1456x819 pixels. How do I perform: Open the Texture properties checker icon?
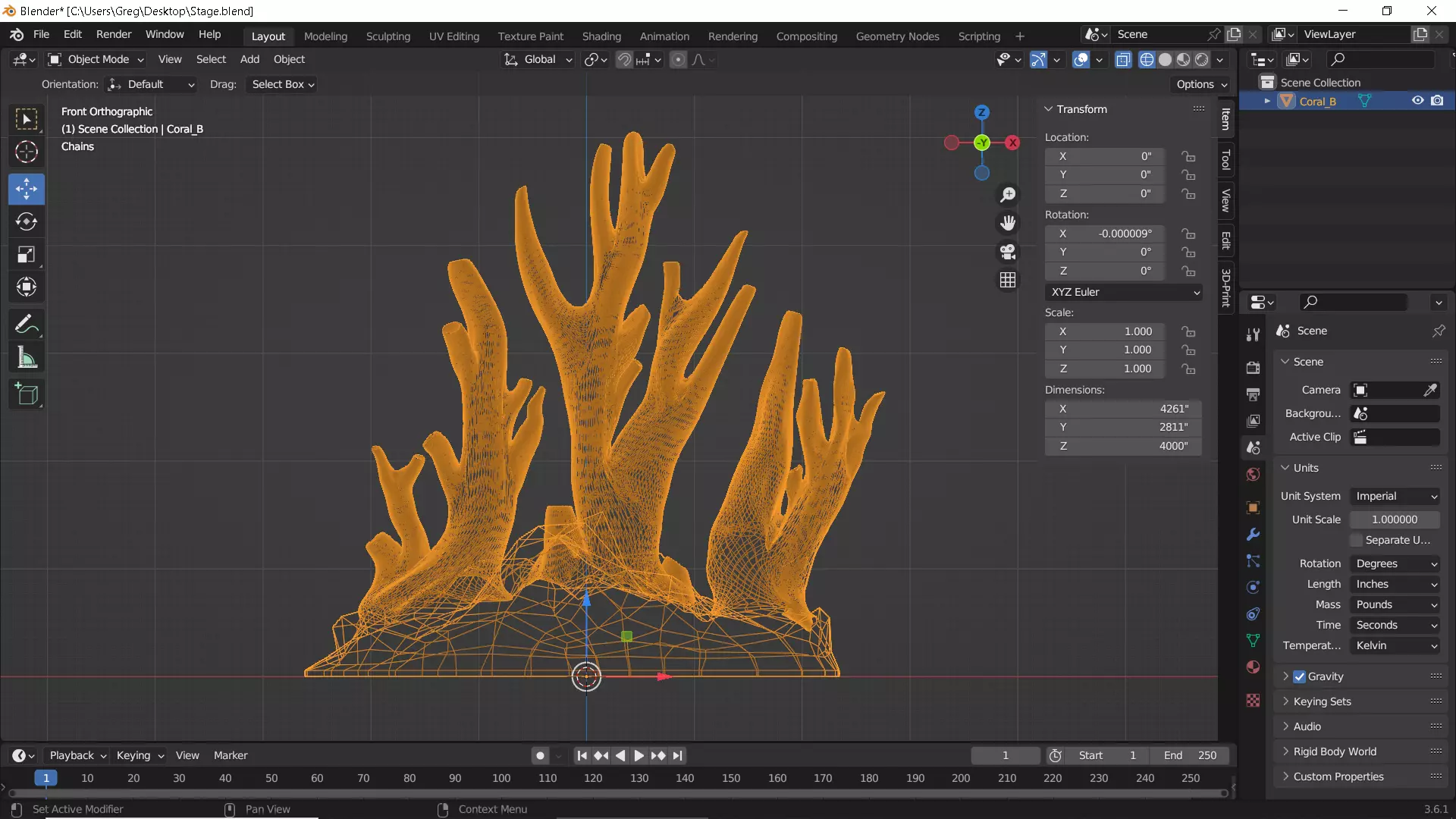[x=1253, y=701]
